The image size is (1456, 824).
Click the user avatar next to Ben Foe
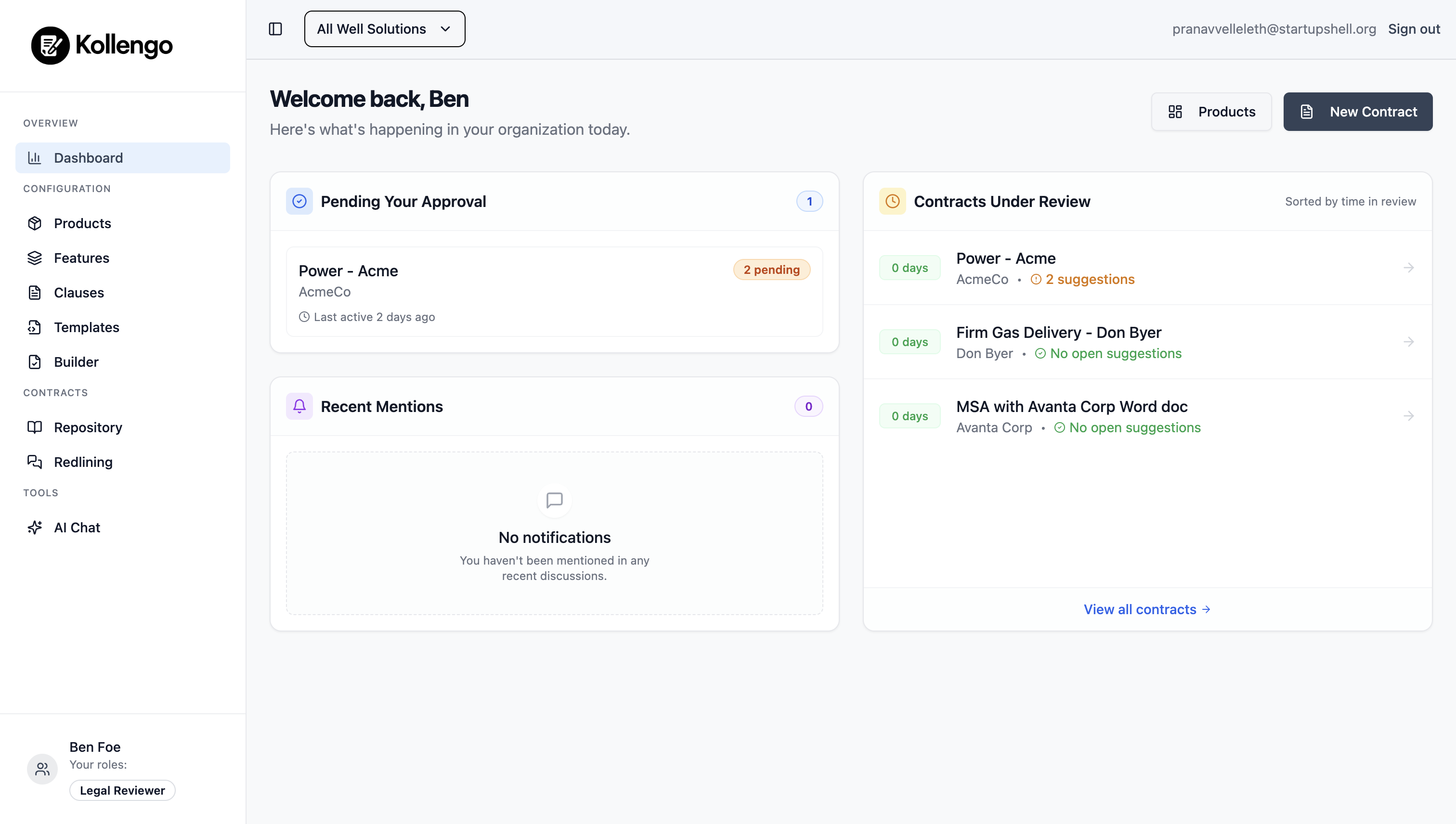(x=42, y=769)
